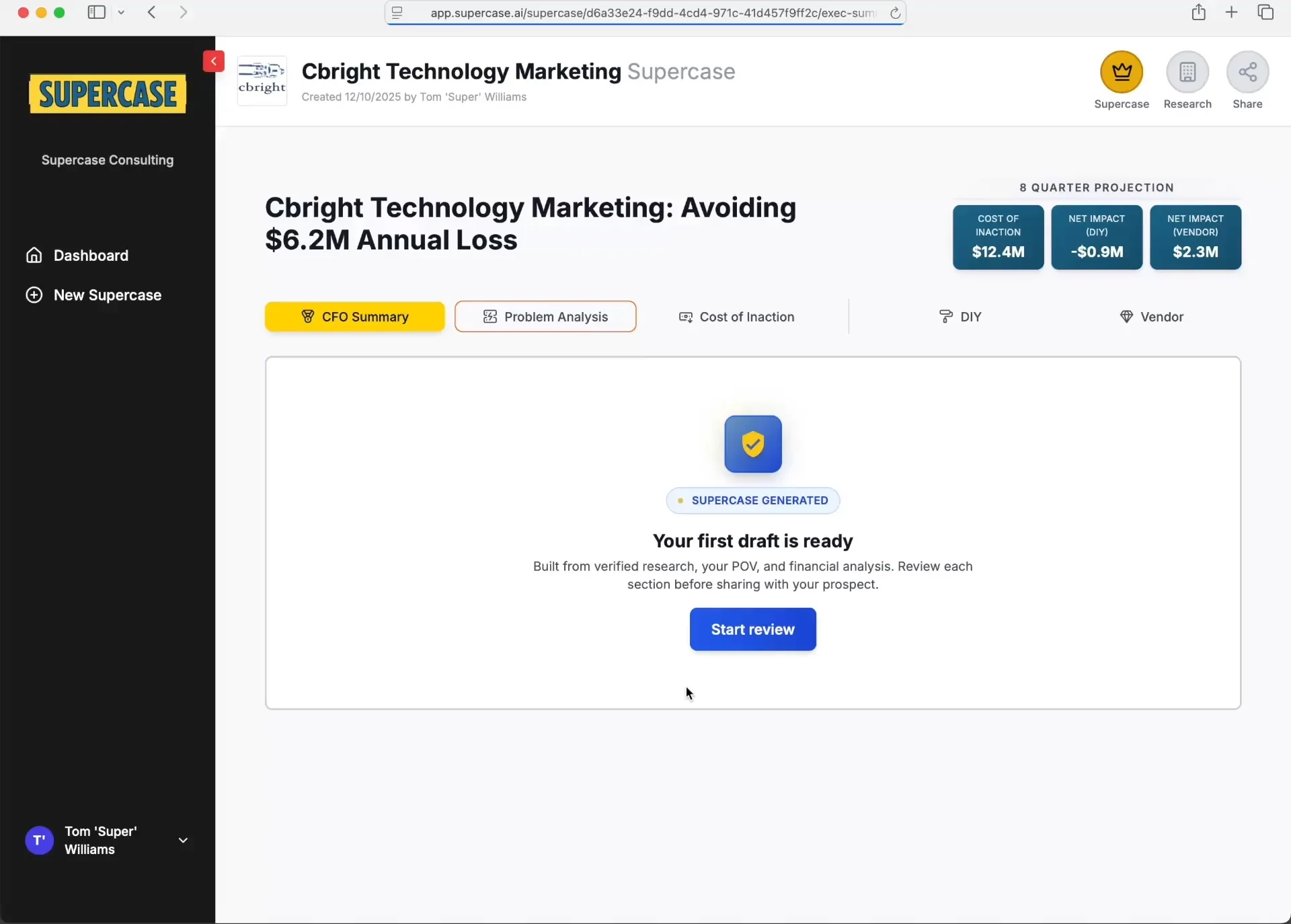Click the cbright company logo thumbnail
1291x924 pixels.
262,81
